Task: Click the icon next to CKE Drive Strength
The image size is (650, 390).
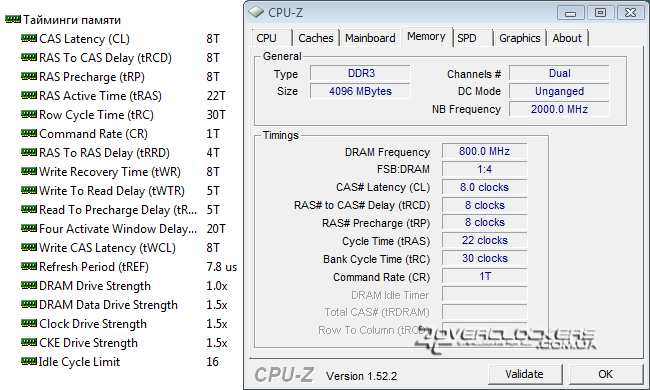Action: tap(29, 342)
